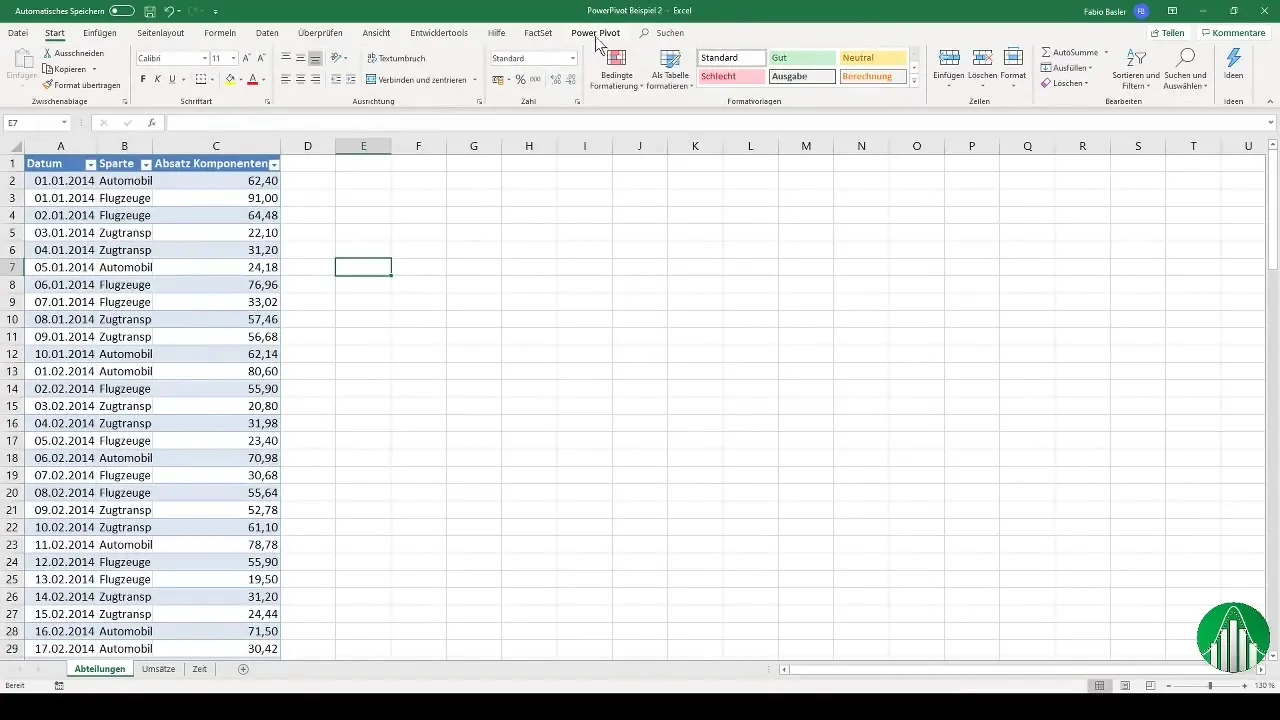The height and width of the screenshot is (720, 1280).
Task: Increase cell indent
Action: pos(350,79)
